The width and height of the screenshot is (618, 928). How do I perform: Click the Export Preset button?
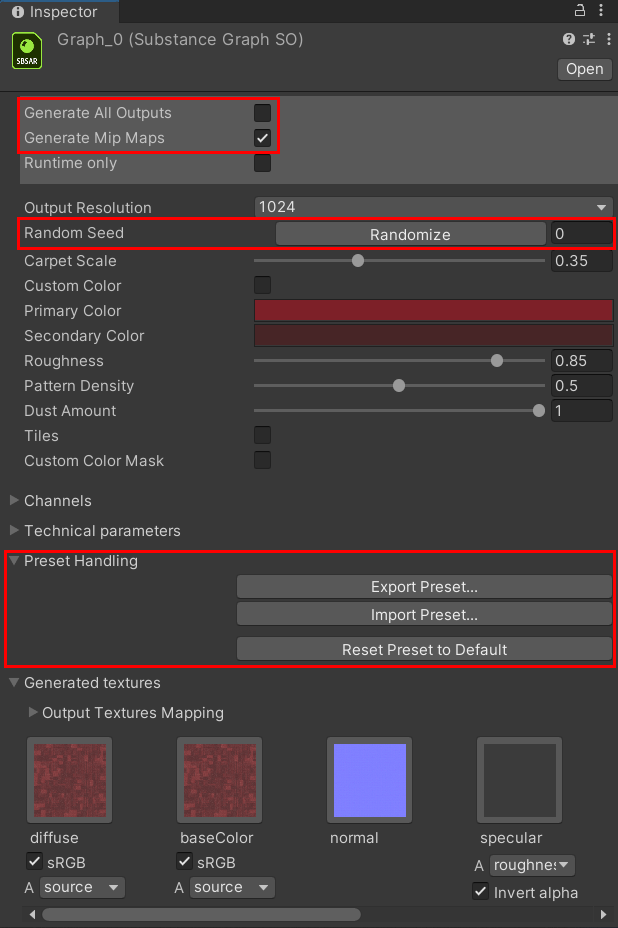point(424,587)
